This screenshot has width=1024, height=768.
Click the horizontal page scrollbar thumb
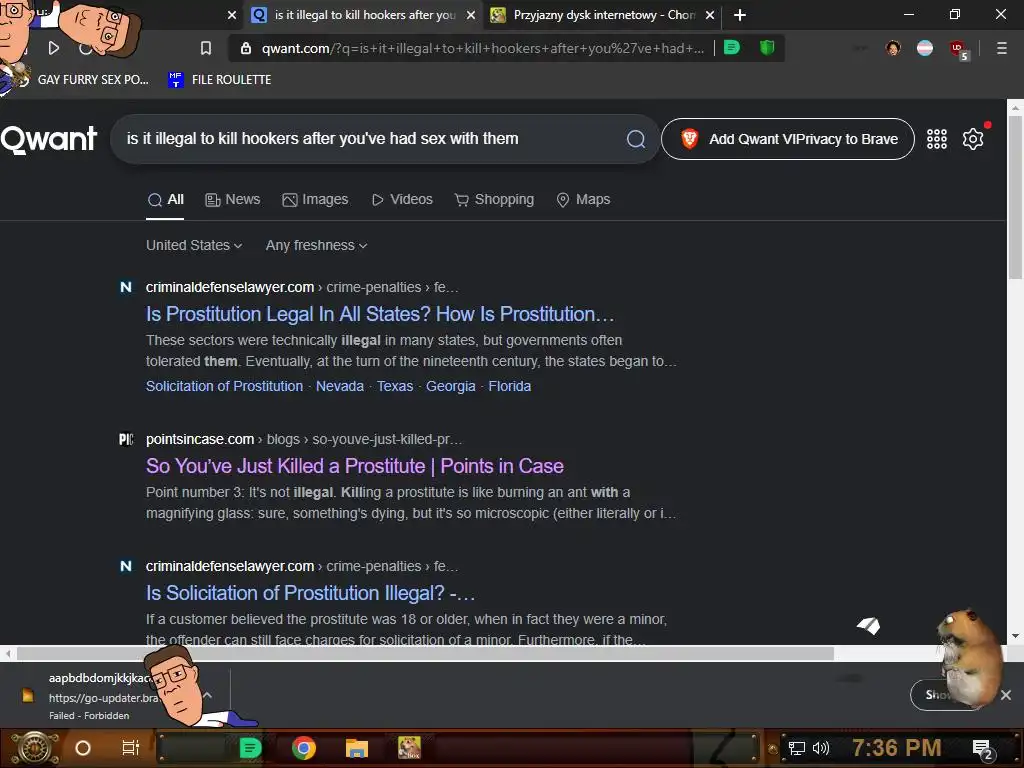click(x=425, y=653)
